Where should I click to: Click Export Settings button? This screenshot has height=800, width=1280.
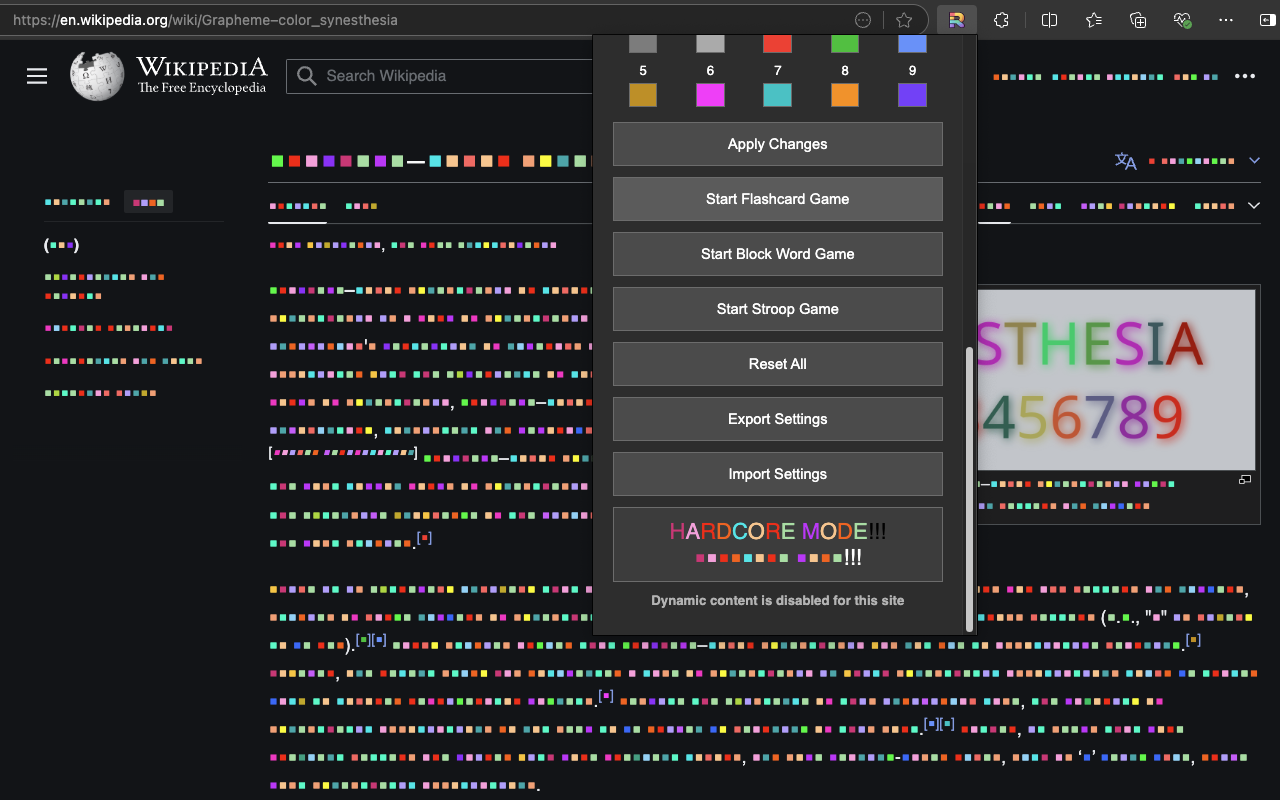[778, 419]
